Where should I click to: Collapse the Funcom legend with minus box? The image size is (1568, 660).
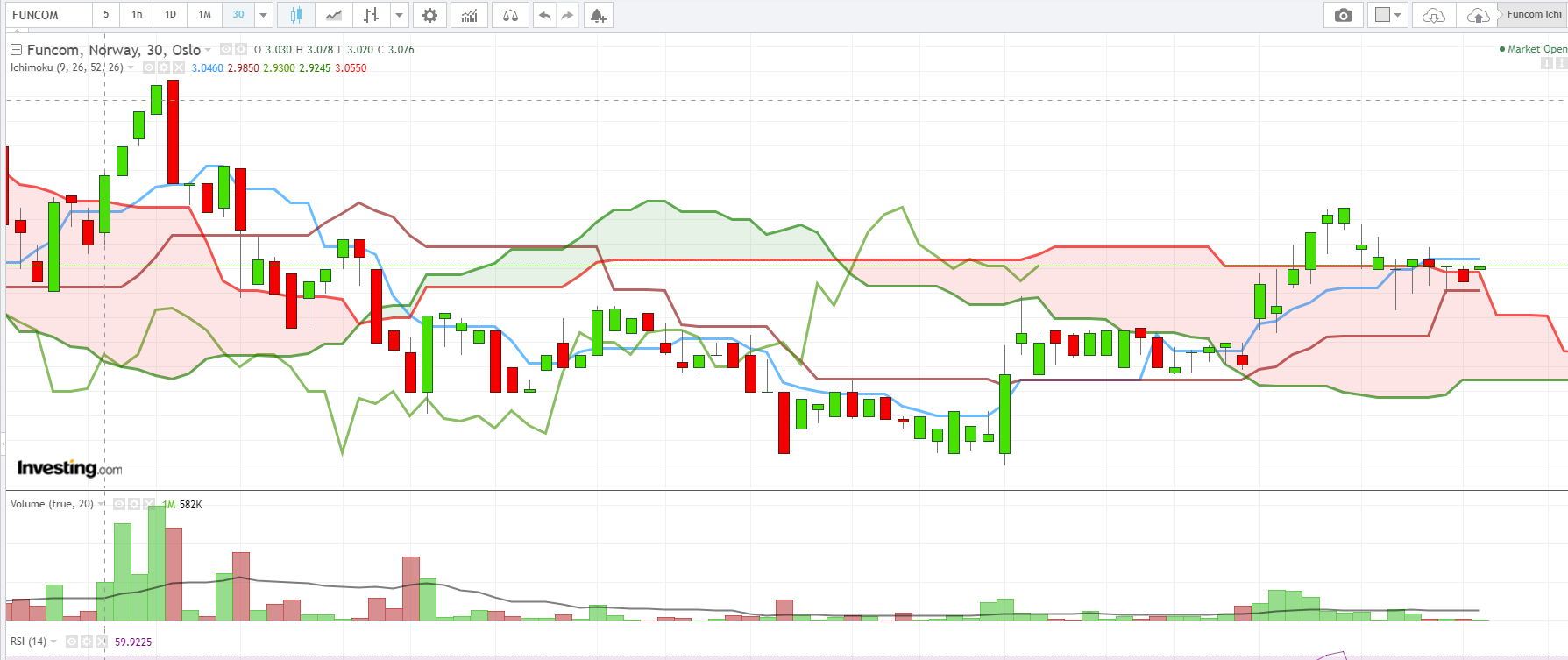point(16,50)
